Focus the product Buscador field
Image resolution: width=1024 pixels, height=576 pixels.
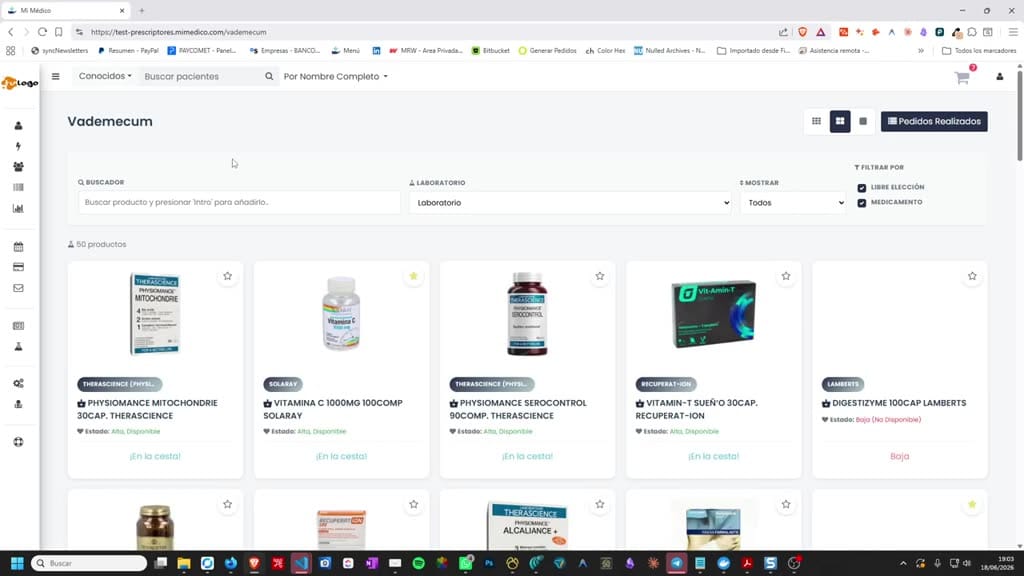239,202
